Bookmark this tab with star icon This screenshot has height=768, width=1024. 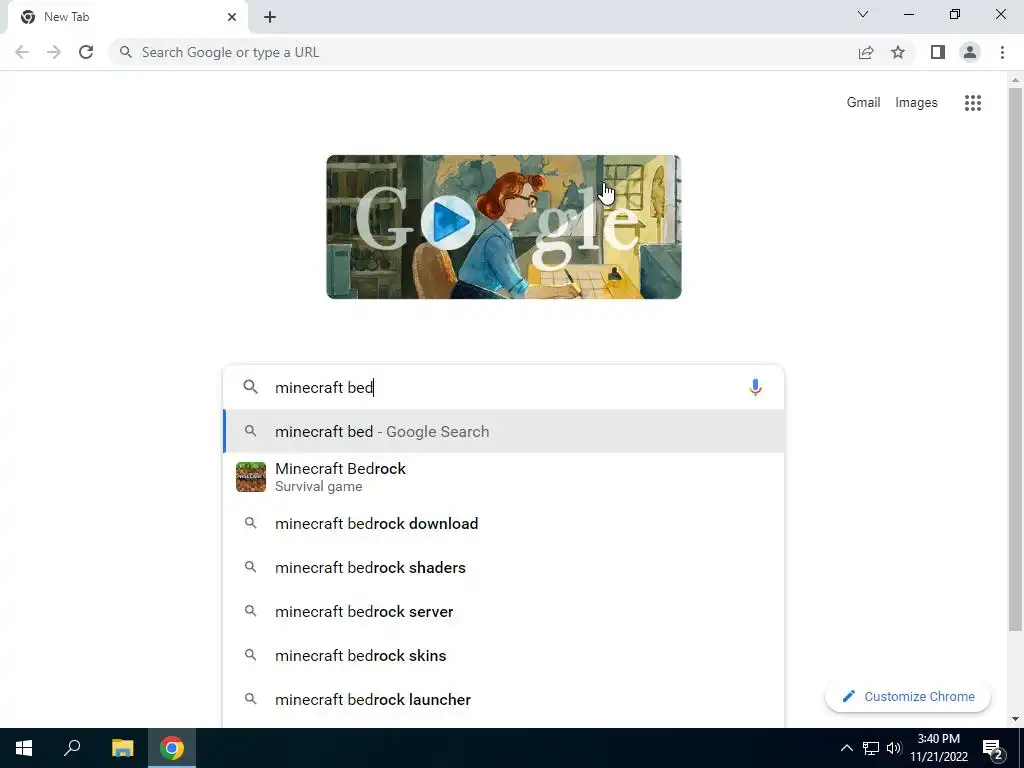click(x=898, y=52)
